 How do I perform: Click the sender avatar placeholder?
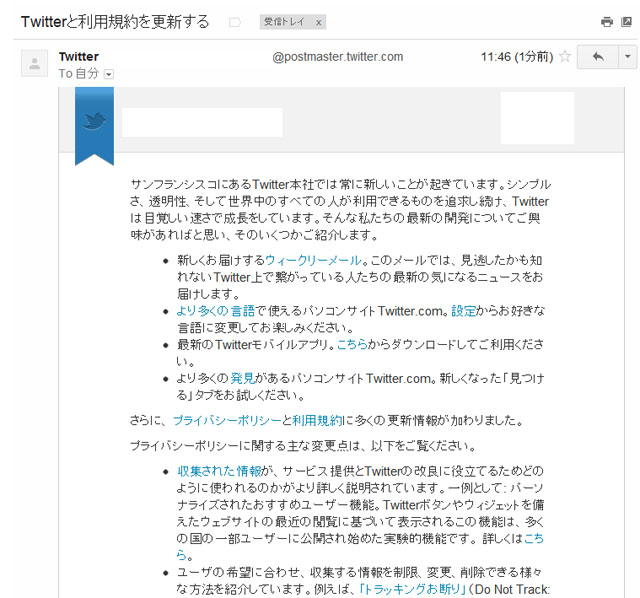(35, 64)
